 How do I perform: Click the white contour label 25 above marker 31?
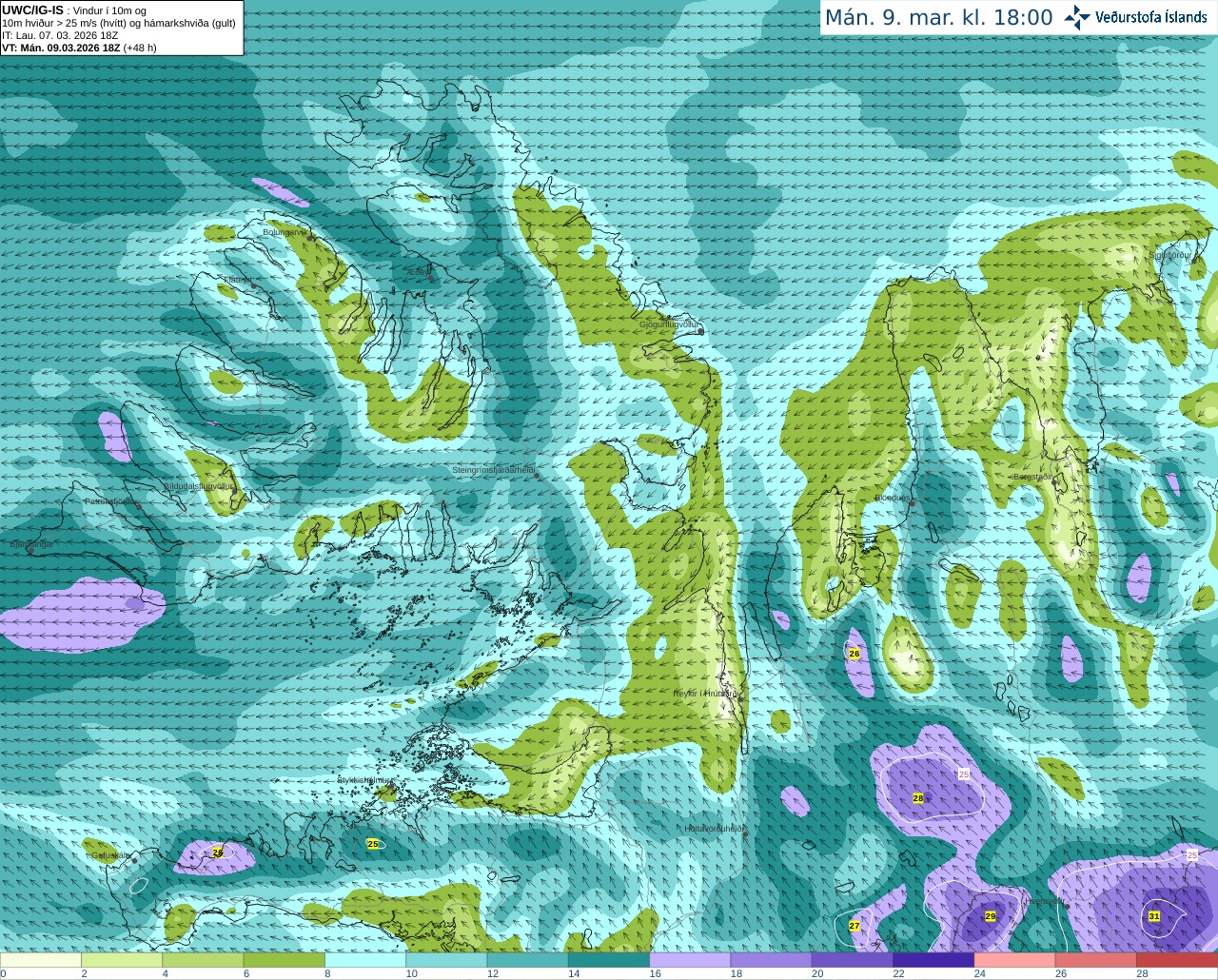(x=1192, y=855)
